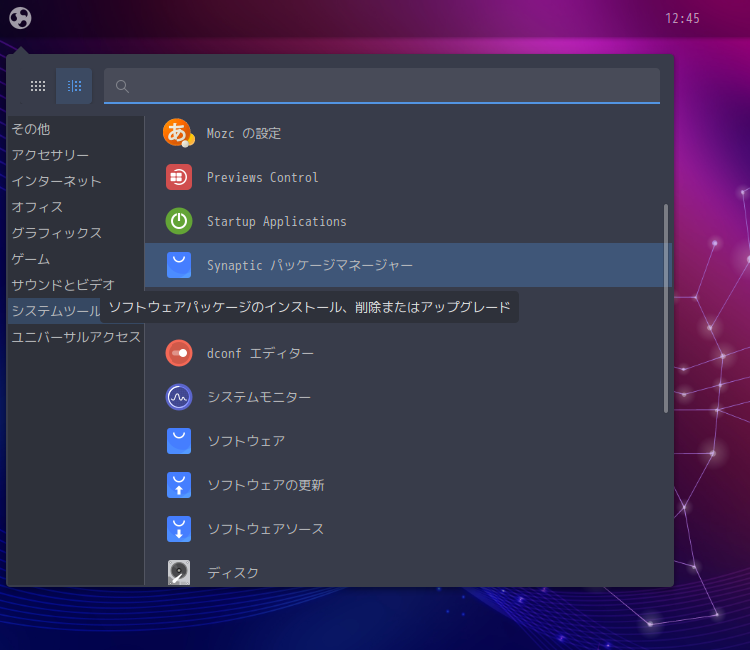The image size is (750, 650).
Task: Open the Budgie menu panel button
Action: pos(20,18)
